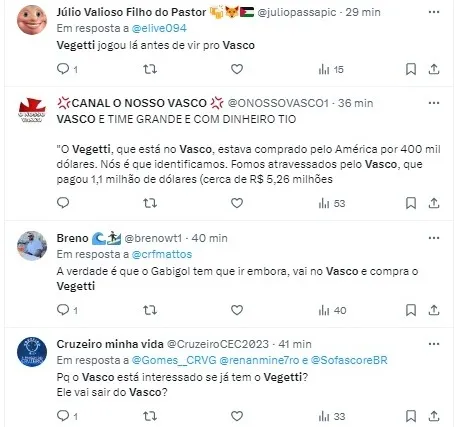The height and width of the screenshot is (427, 454).
Task: Like Breno's tweet about Gabigol
Action: coord(237,310)
